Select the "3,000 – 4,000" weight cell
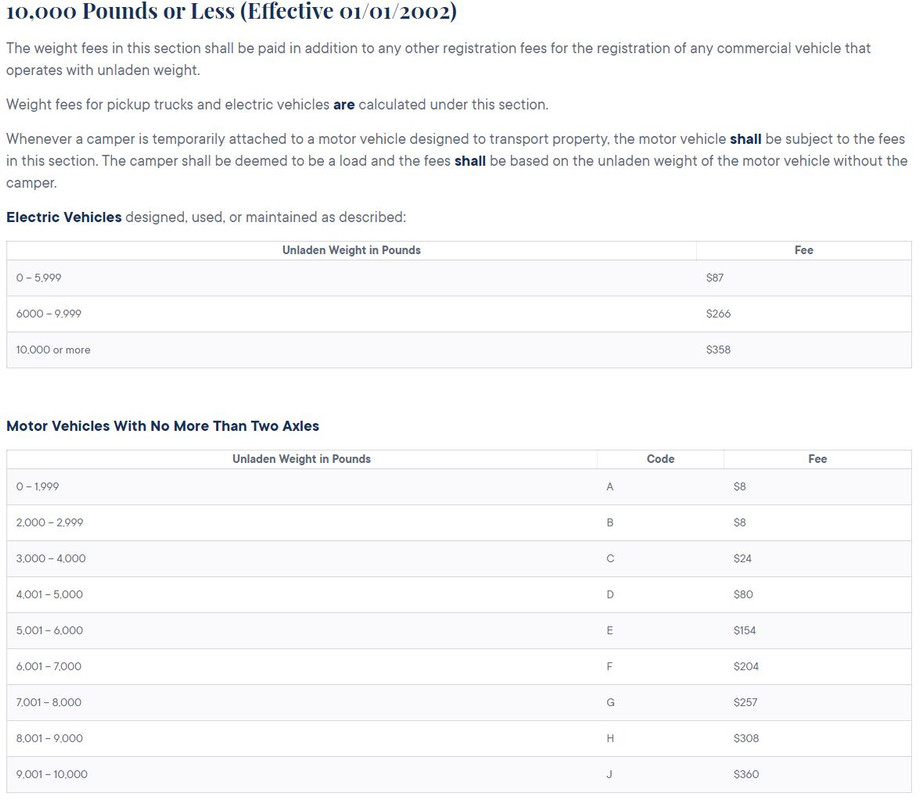This screenshot has width=920, height=800. coord(51,559)
